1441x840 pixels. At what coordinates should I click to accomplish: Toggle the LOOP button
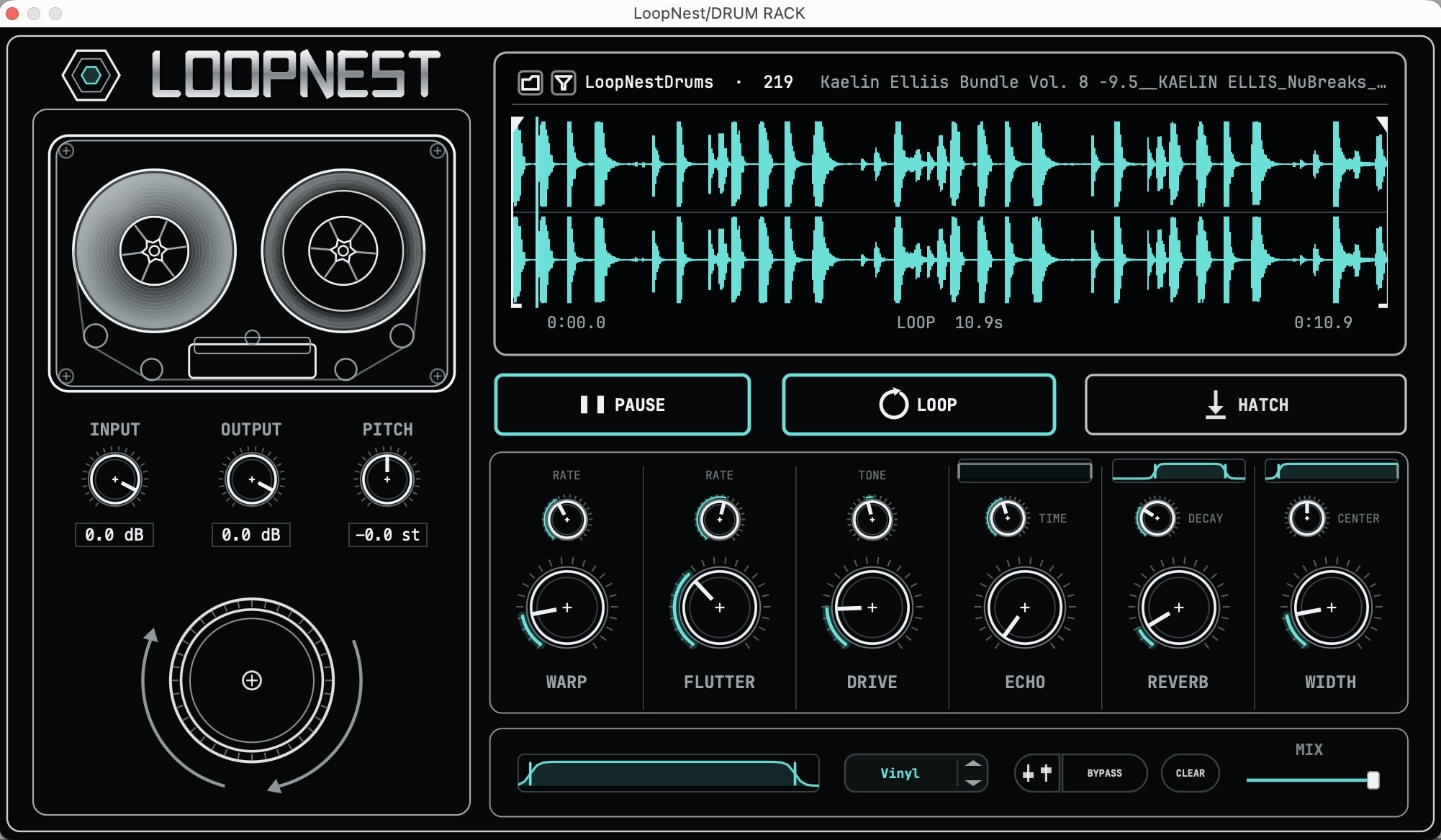coord(919,405)
